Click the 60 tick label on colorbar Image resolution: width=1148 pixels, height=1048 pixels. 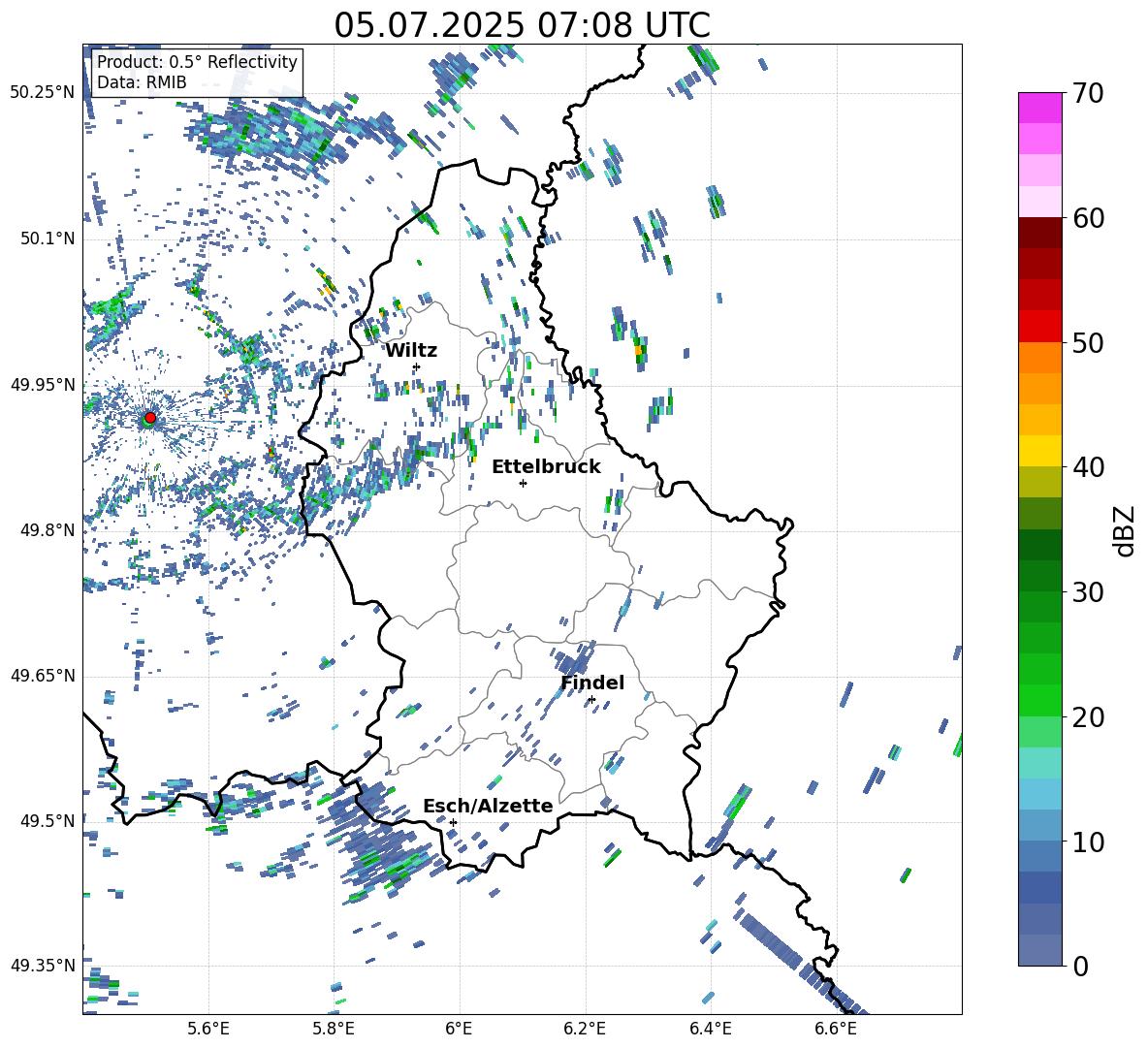coord(1087,218)
